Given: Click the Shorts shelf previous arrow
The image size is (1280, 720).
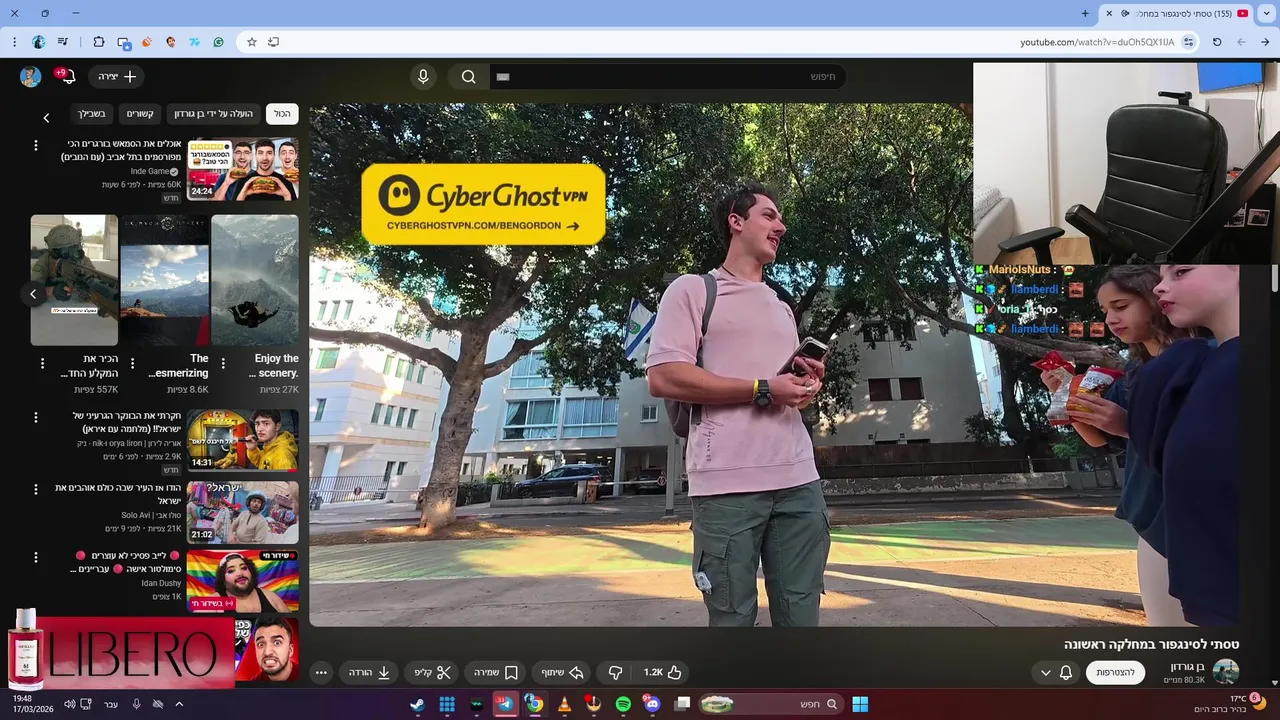Looking at the screenshot, I should 32,294.
